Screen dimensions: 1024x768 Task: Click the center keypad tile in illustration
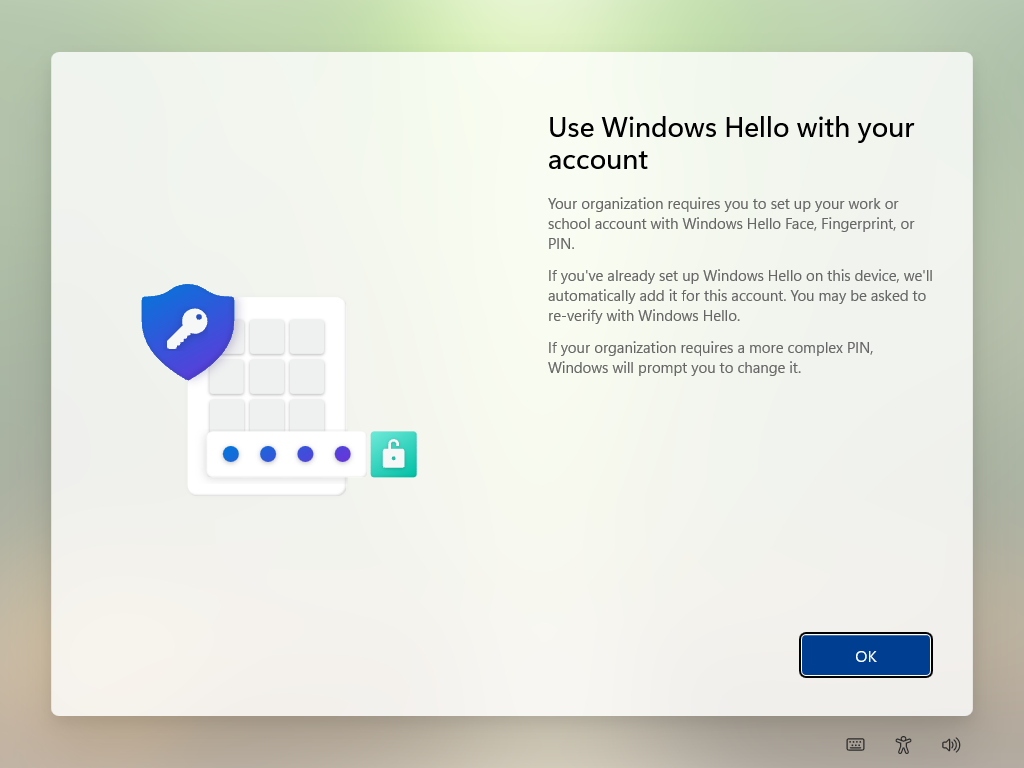(267, 376)
